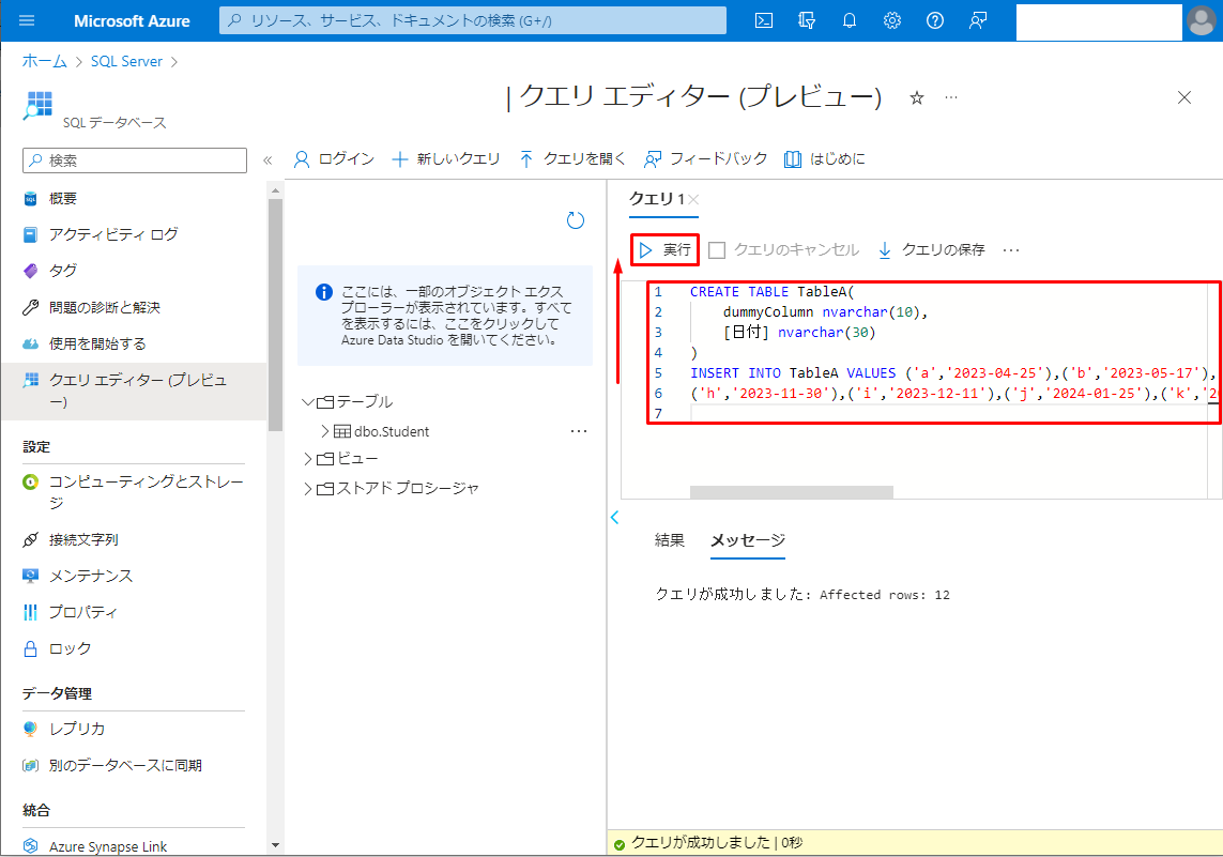Viewport: 1223px width, 857px height.
Task: Click the directory filter icon
Action: click(807, 21)
